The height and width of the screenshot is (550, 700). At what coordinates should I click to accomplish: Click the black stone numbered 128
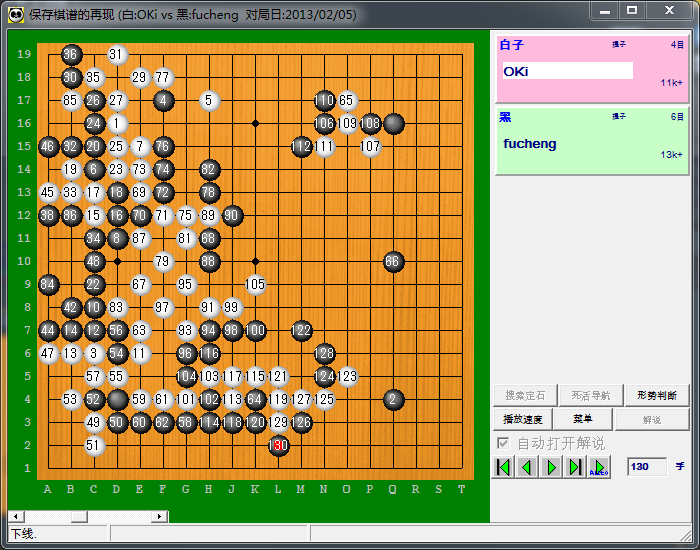pyautogui.click(x=325, y=354)
